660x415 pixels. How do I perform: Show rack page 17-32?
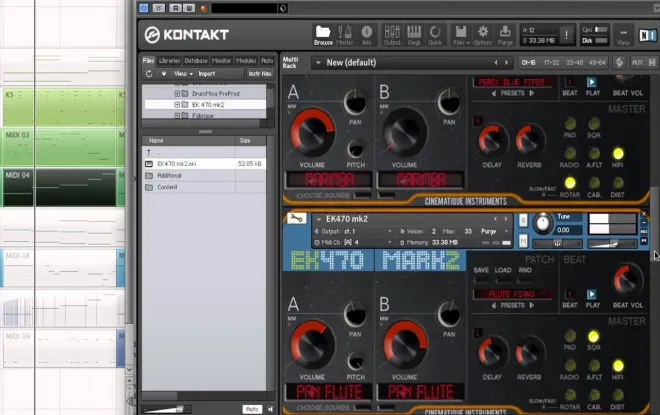pos(551,63)
